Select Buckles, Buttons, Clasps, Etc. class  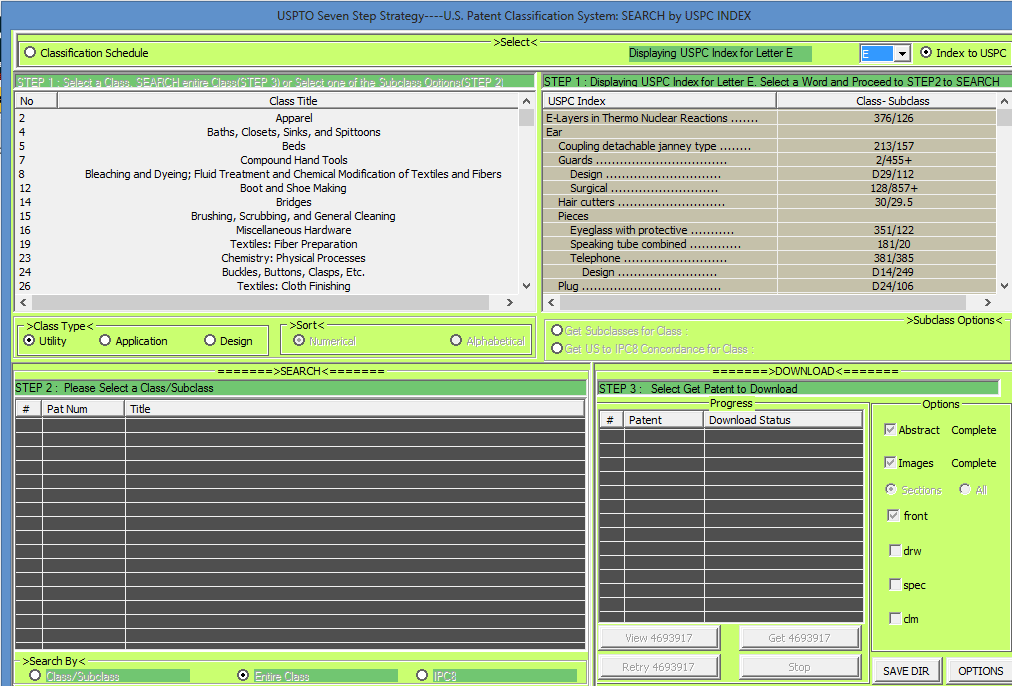(x=267, y=272)
